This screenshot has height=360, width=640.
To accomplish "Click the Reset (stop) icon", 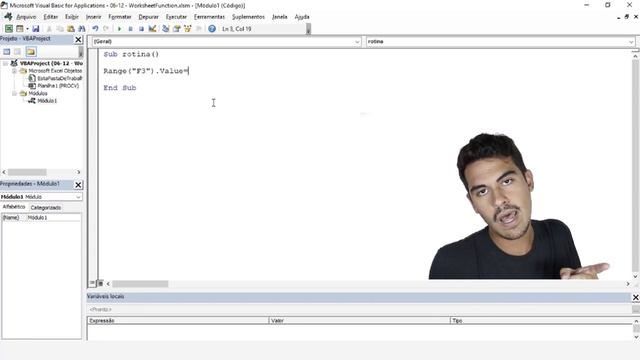I will [x=141, y=29].
